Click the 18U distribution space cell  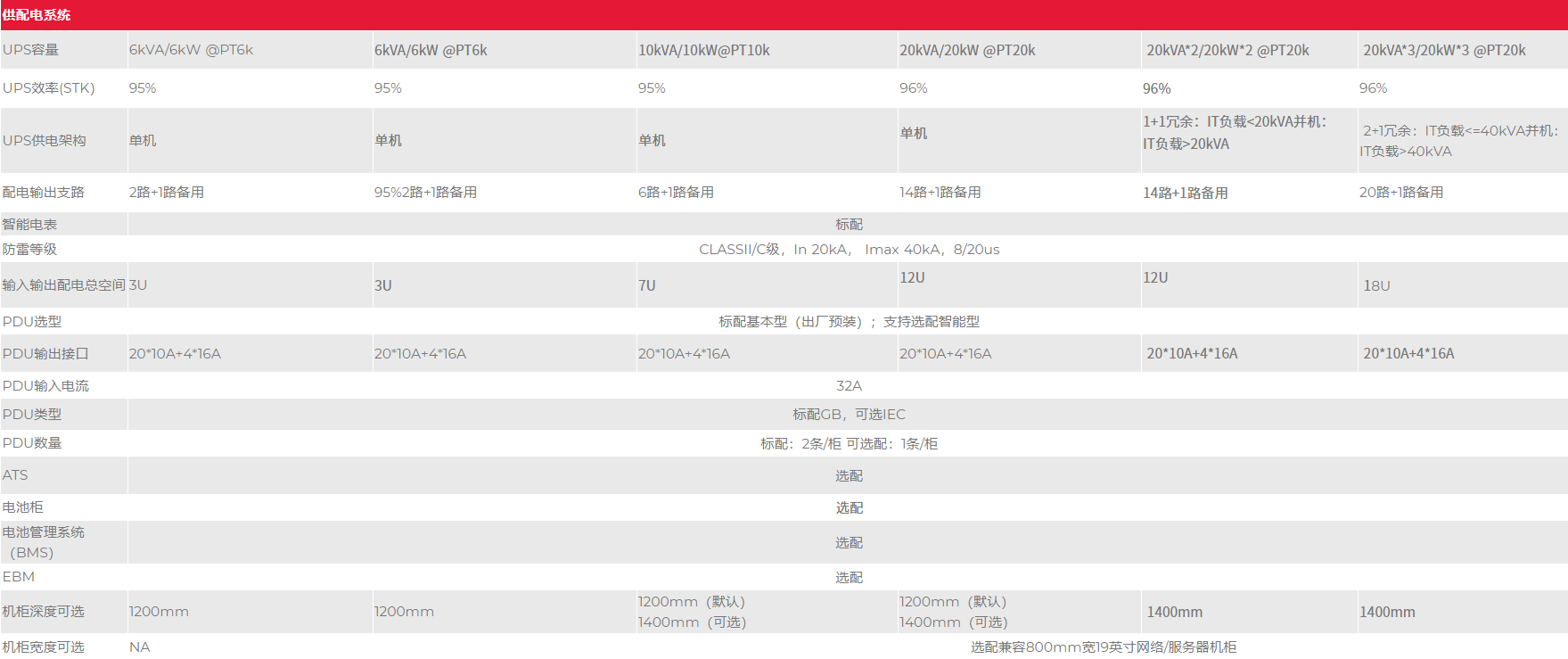(1375, 285)
